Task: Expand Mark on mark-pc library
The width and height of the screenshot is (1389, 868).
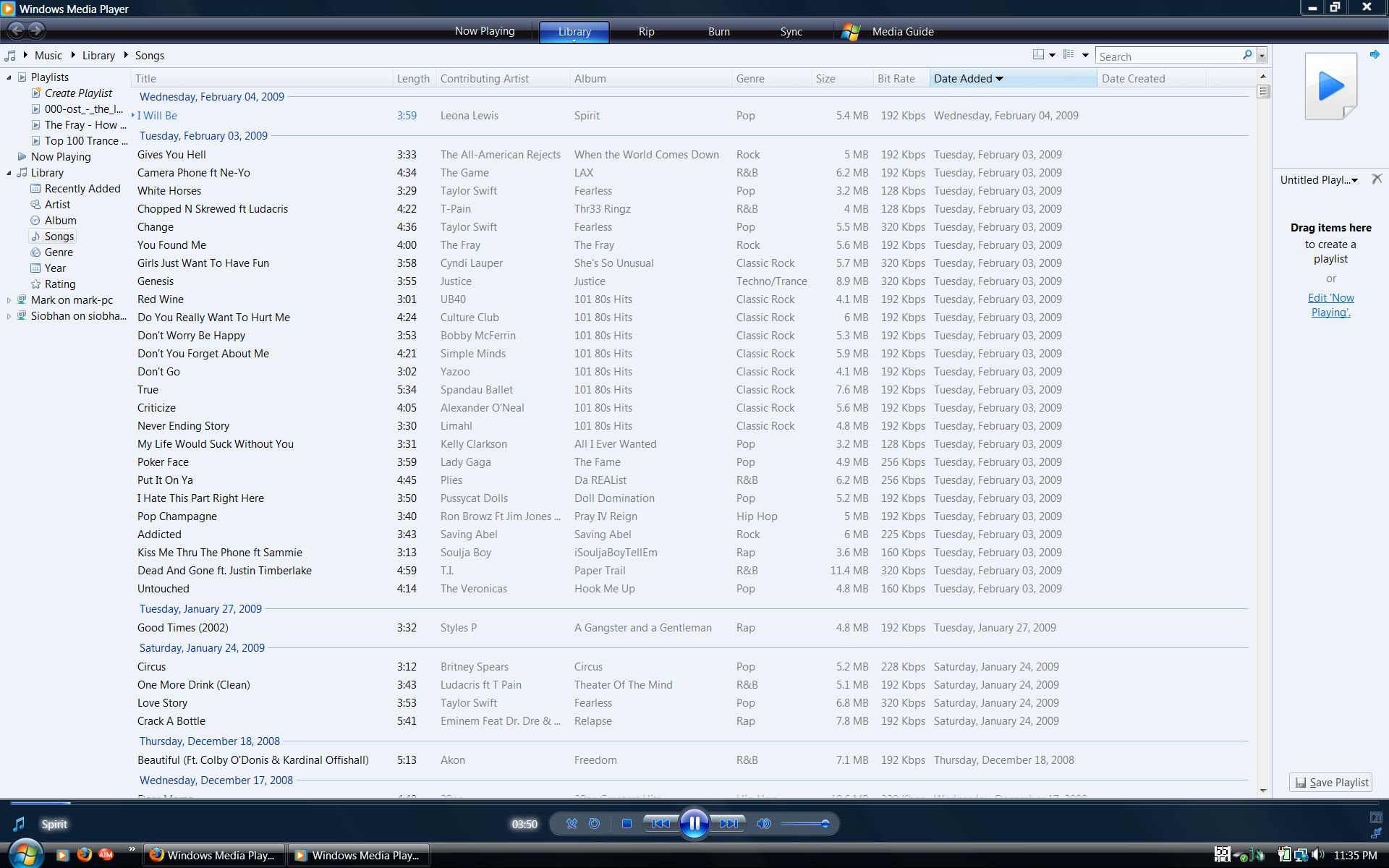Action: click(9, 300)
